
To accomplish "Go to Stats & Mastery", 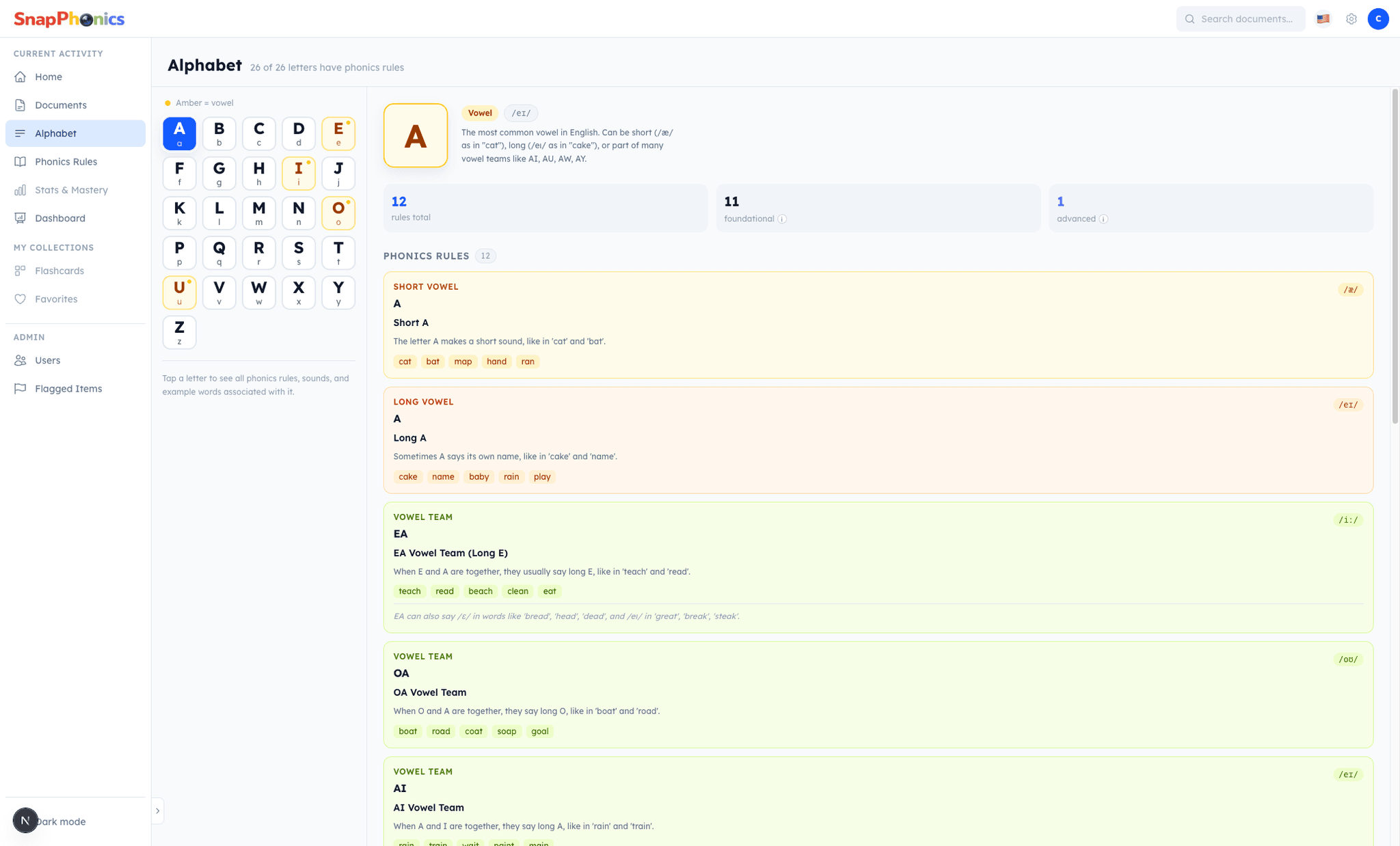I will 75,190.
